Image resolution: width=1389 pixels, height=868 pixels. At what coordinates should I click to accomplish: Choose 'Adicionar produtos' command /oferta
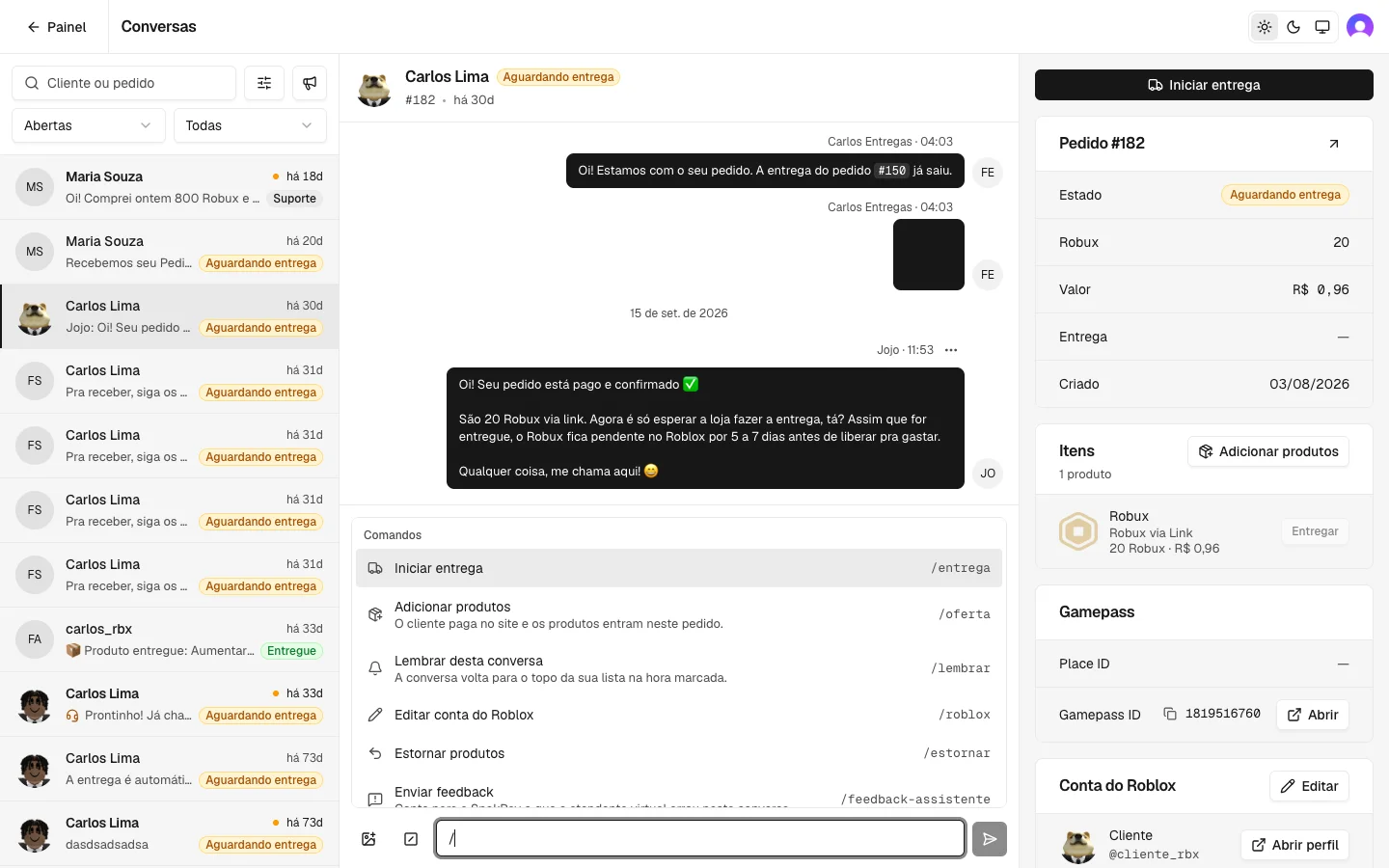(x=679, y=614)
